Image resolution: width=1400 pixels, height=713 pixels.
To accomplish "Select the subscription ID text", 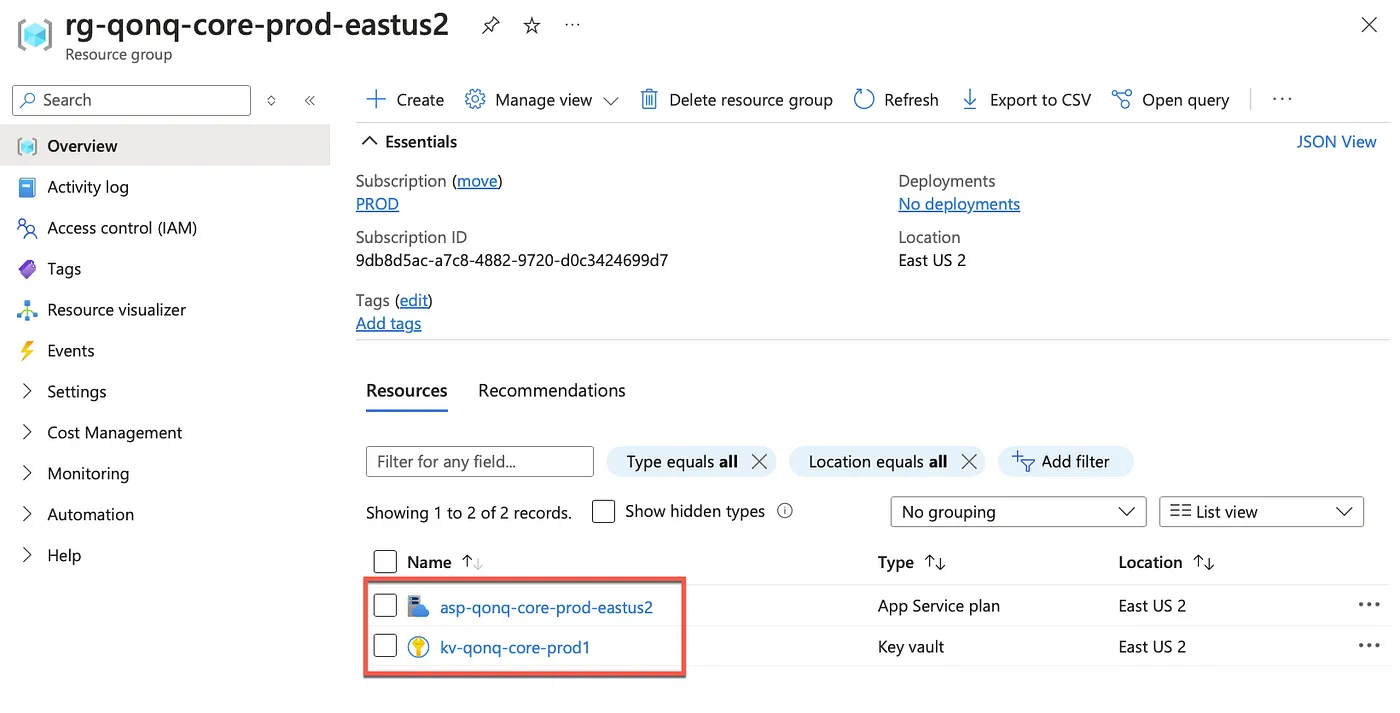I will coord(512,261).
